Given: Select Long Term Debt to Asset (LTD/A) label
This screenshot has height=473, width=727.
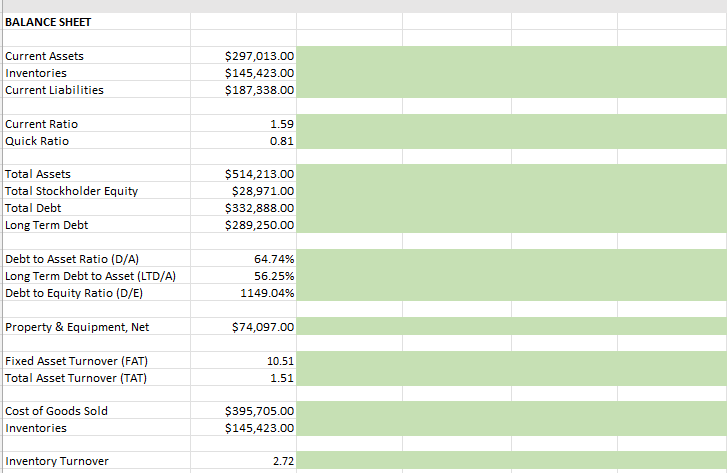Looking at the screenshot, I should point(96,275).
